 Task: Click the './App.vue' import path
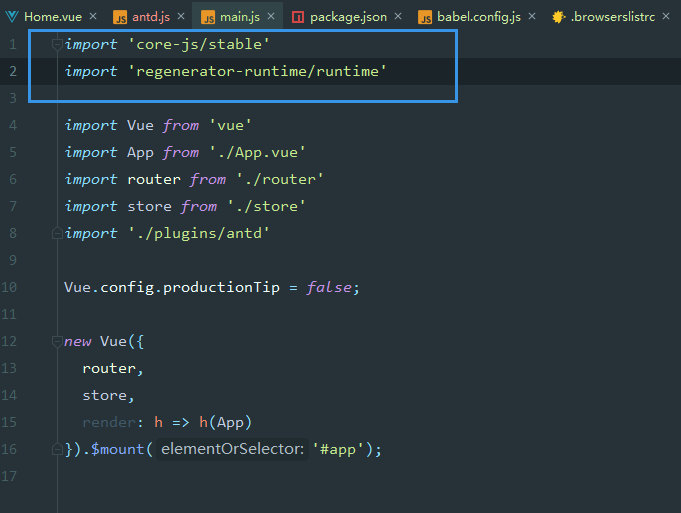pyautogui.click(x=258, y=152)
